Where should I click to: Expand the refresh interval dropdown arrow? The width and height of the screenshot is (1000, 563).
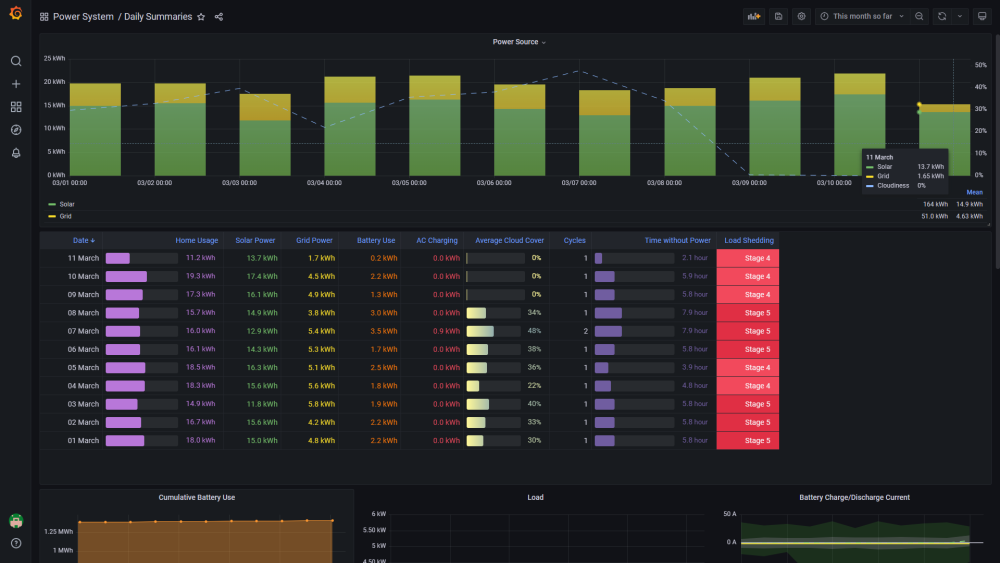coord(960,17)
